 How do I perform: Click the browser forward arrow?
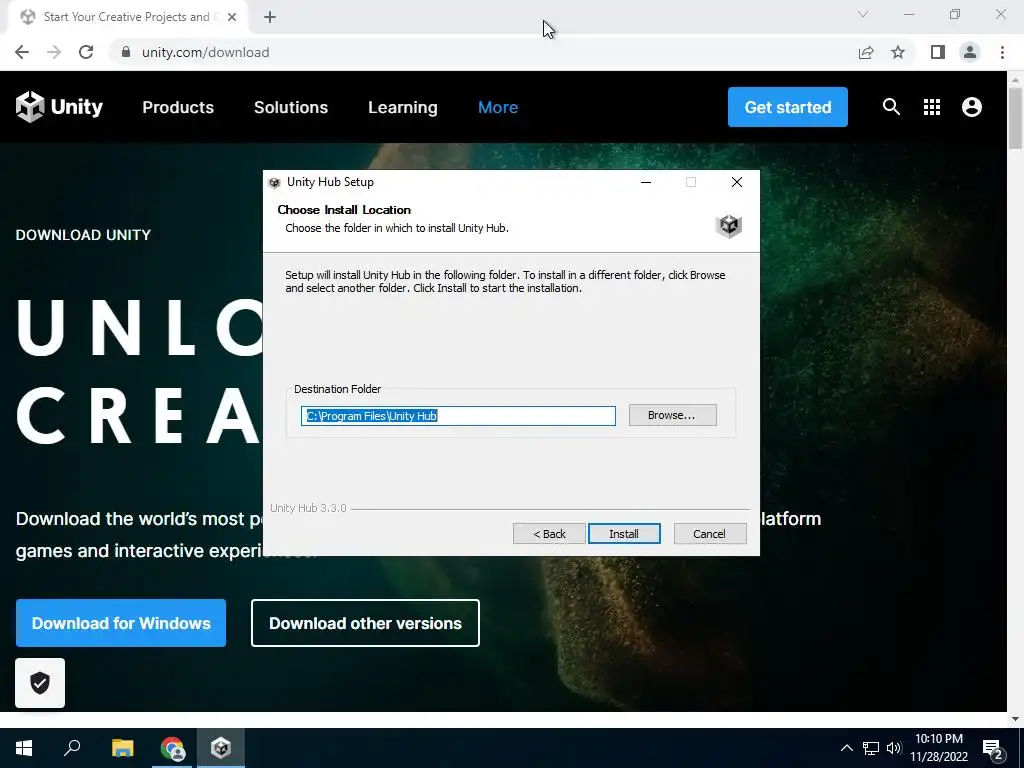pos(54,52)
